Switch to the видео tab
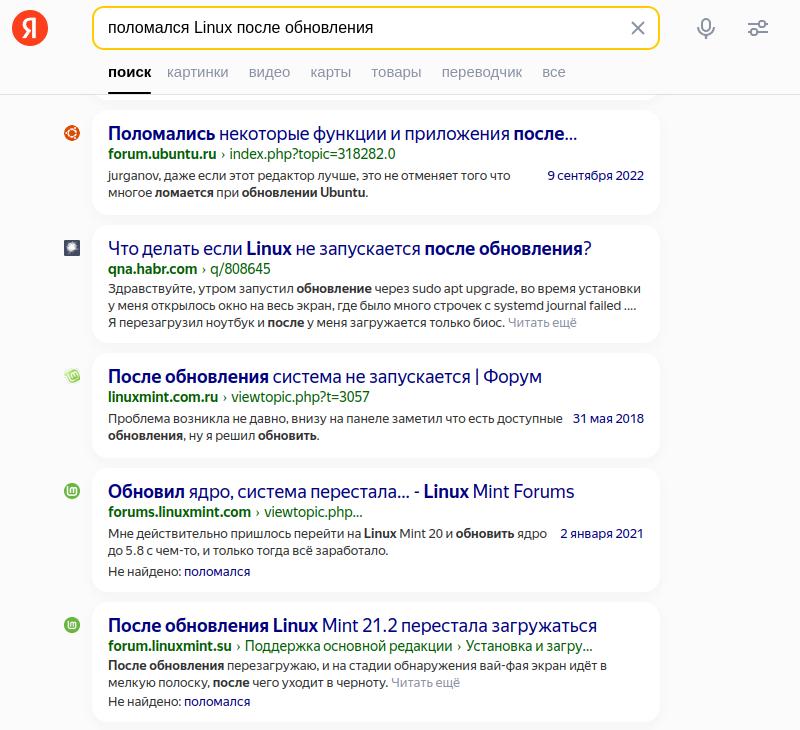This screenshot has height=730, width=800. tap(269, 72)
